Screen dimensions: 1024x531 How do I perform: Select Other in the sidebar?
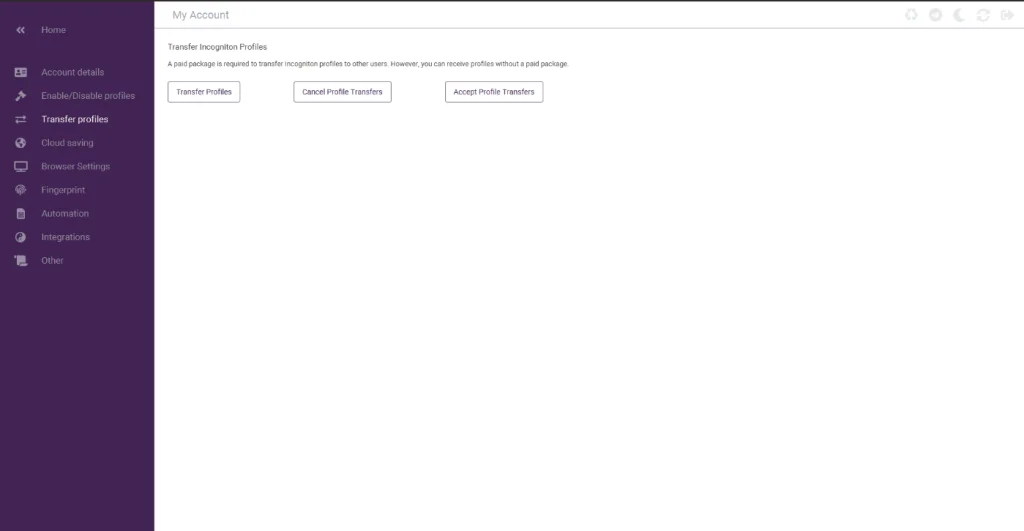52,261
